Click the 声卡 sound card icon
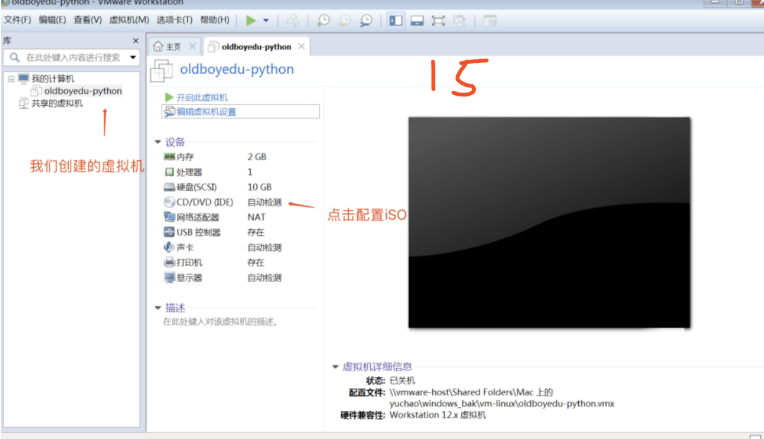 (169, 247)
